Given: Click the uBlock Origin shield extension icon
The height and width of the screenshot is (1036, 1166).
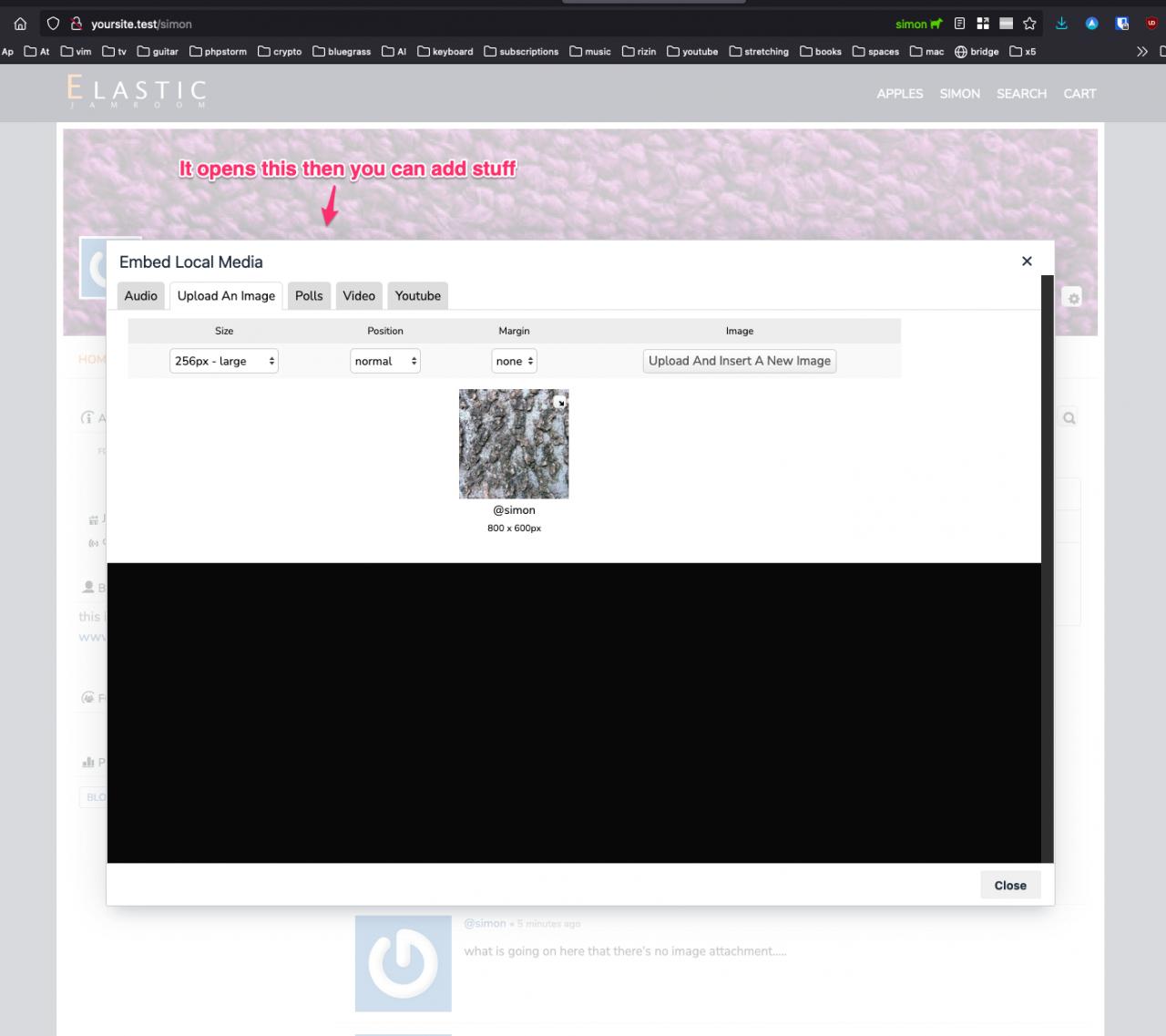Looking at the screenshot, I should tap(1151, 25).
